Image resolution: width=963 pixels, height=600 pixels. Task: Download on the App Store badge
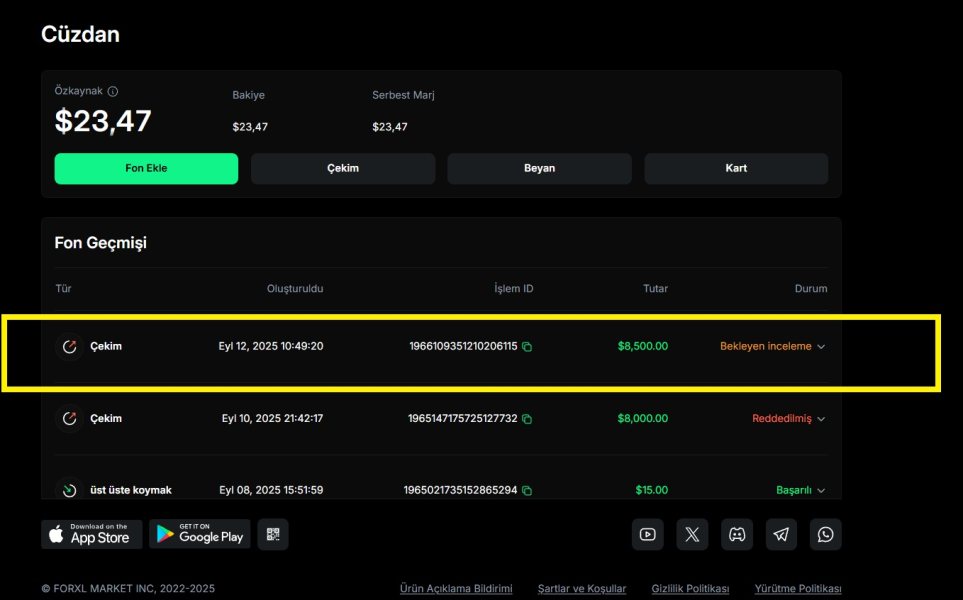(92, 534)
